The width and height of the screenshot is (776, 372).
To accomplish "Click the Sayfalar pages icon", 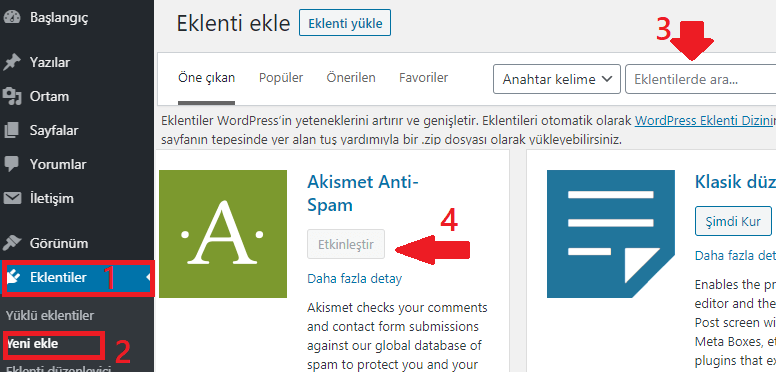I will (12, 131).
